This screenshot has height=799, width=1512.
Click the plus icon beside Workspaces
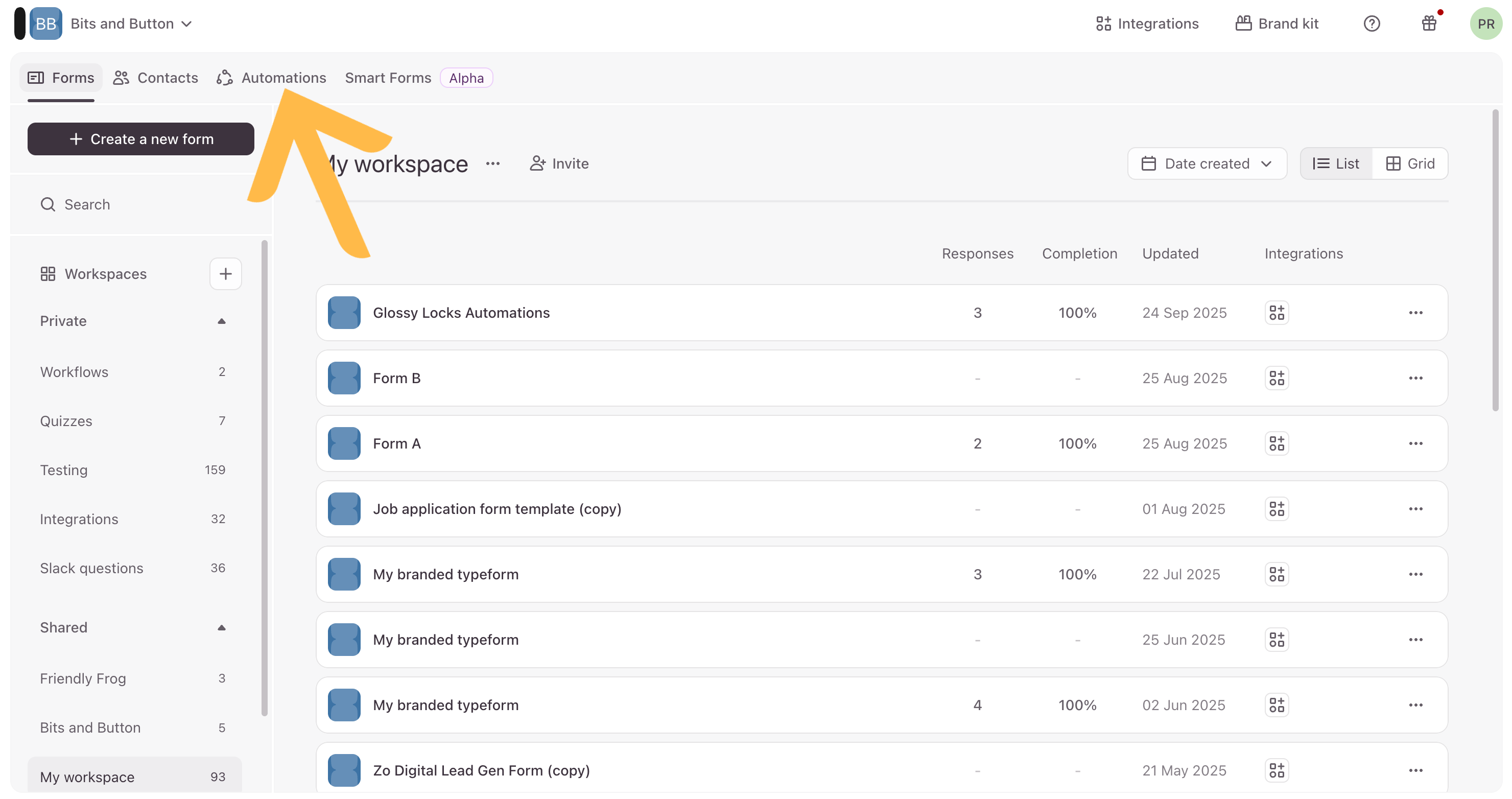tap(225, 274)
